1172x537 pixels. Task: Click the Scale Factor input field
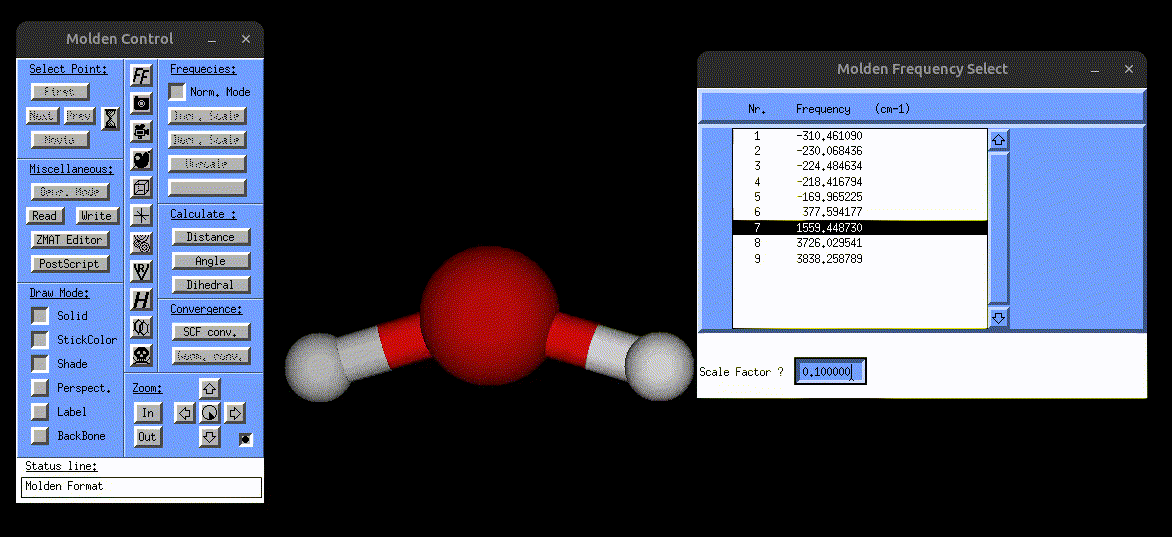click(x=830, y=372)
